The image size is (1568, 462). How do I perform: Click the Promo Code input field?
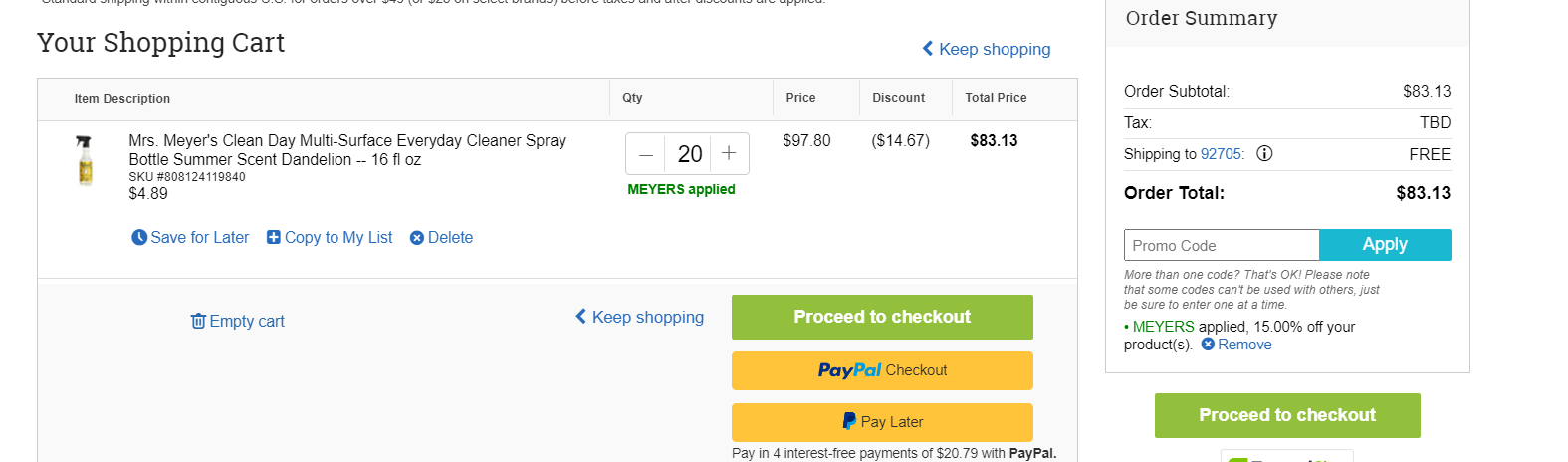click(1222, 245)
